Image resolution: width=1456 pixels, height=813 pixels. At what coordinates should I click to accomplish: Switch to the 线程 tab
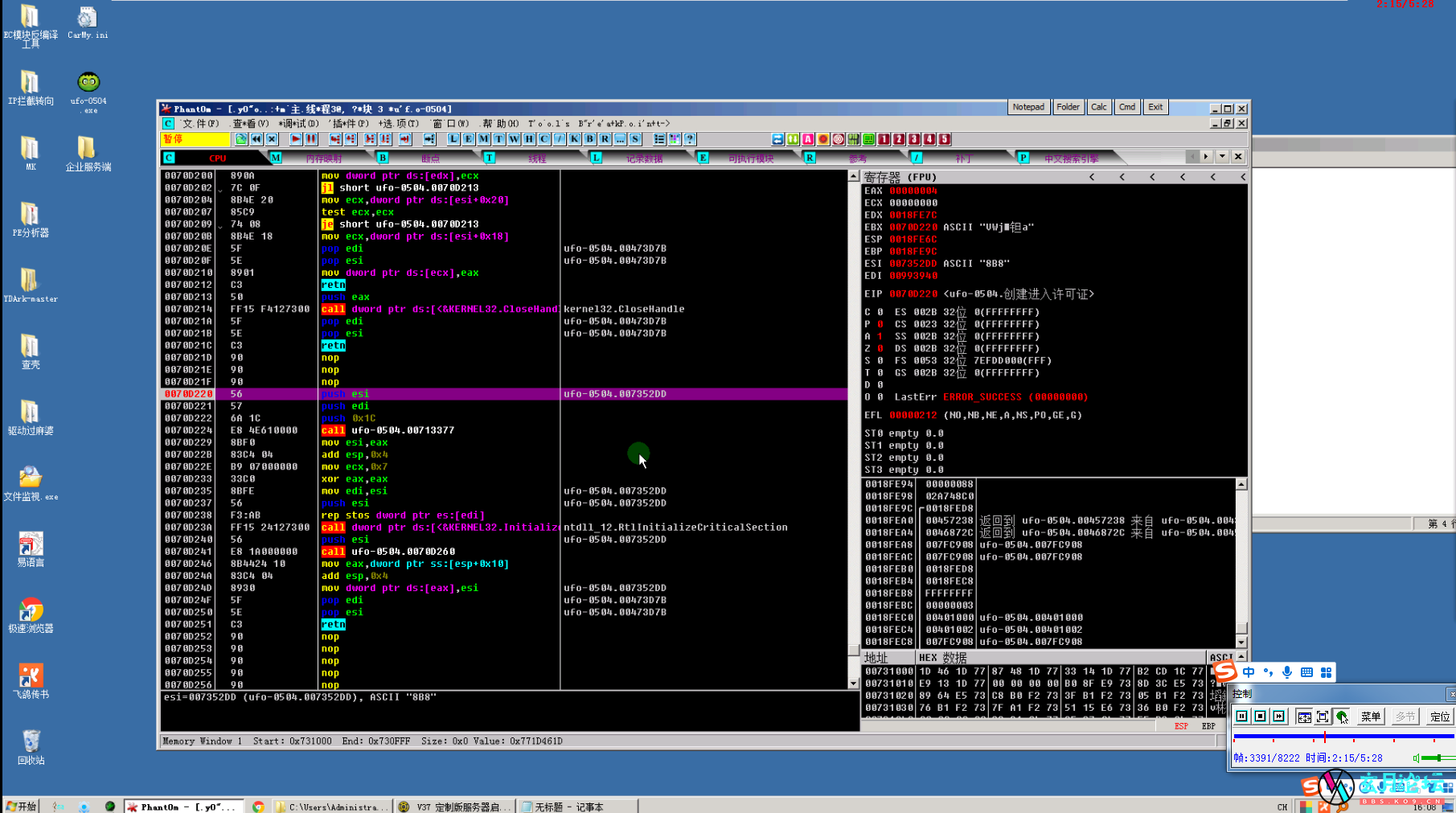537,158
